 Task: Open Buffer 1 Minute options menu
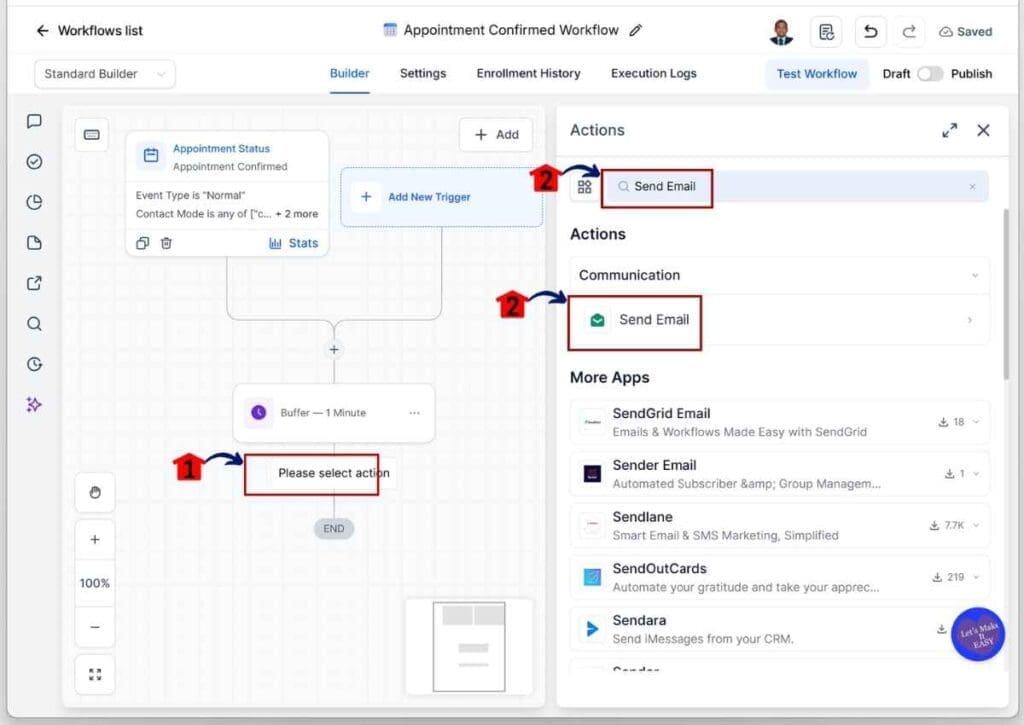(x=414, y=413)
